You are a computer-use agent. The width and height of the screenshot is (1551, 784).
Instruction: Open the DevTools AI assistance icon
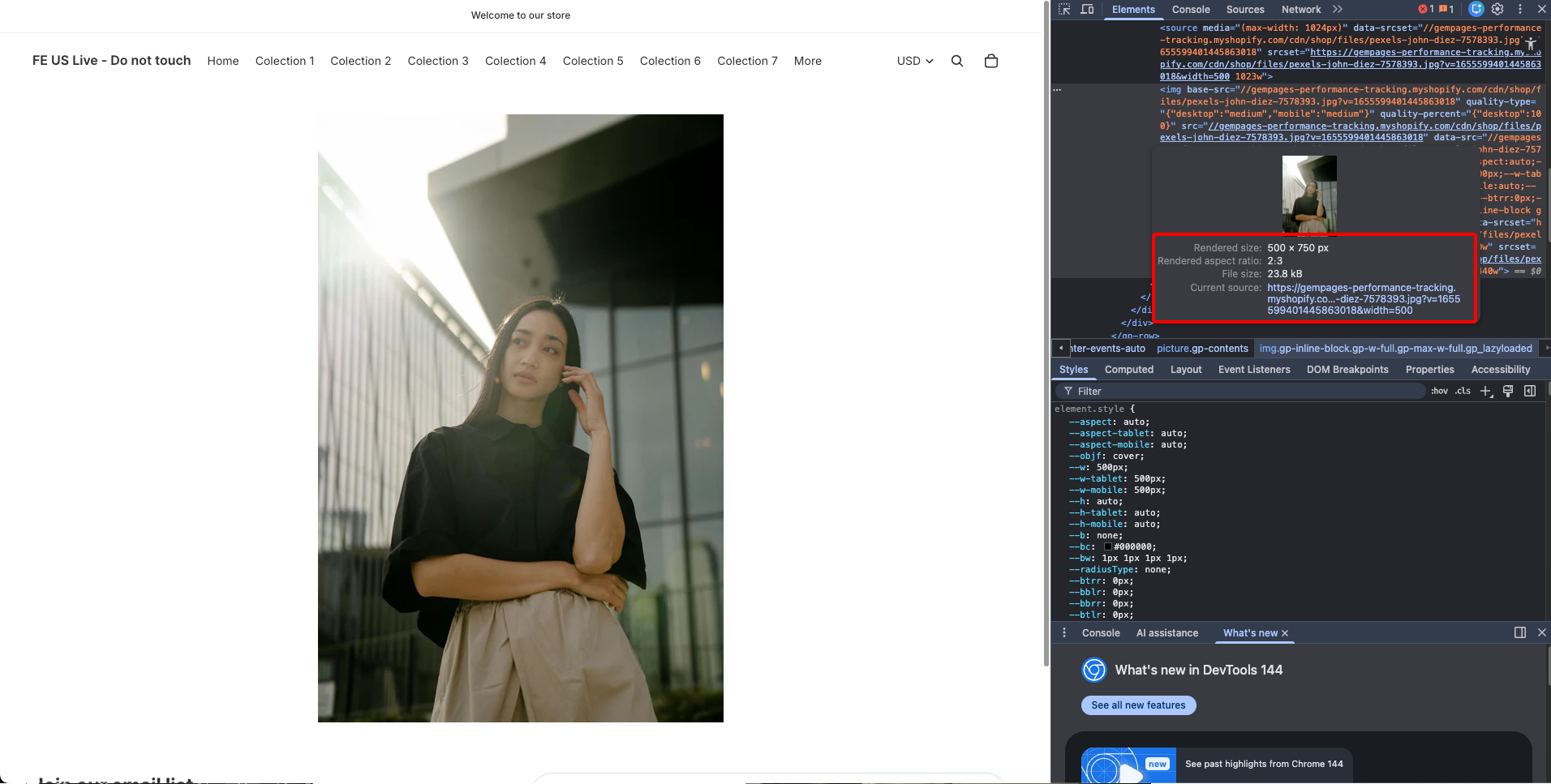coord(1476,10)
